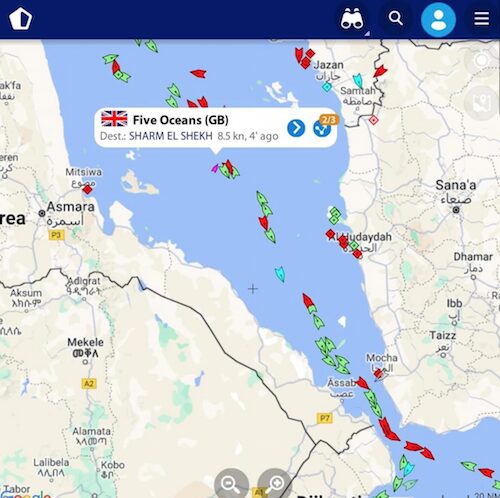Image resolution: width=500 pixels, height=498 pixels.
Task: Click the MarineTraffic home logo
Action: tap(21, 18)
